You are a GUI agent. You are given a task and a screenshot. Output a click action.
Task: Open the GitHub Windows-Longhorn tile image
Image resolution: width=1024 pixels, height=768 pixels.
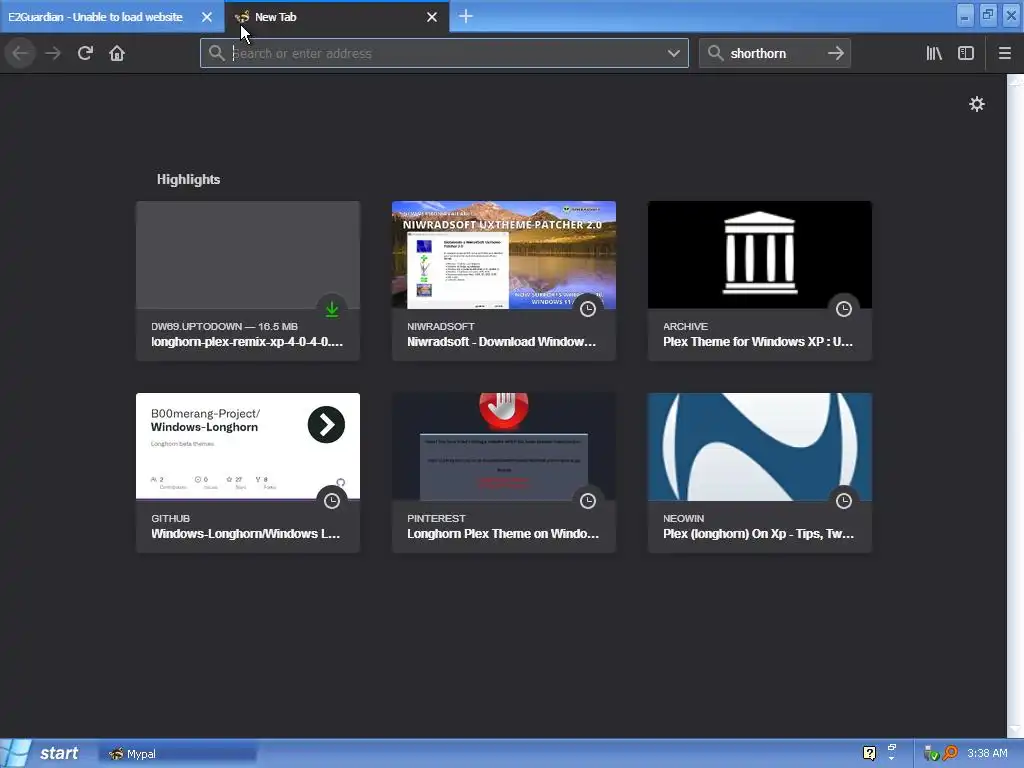248,446
